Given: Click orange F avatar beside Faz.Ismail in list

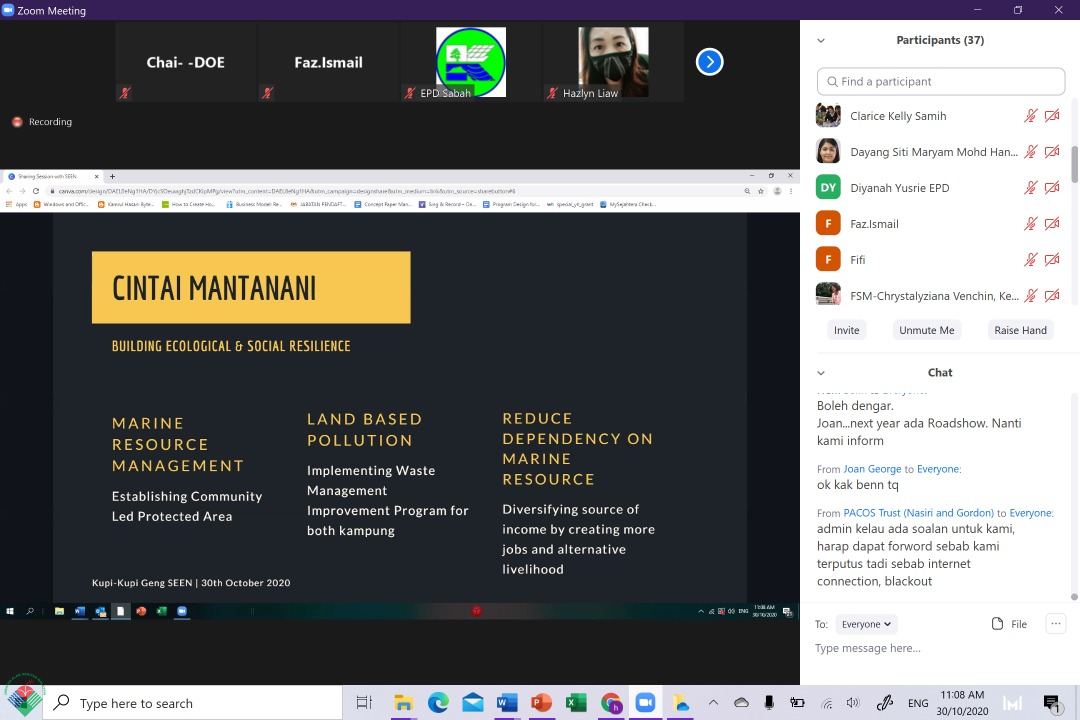Looking at the screenshot, I should pos(828,223).
